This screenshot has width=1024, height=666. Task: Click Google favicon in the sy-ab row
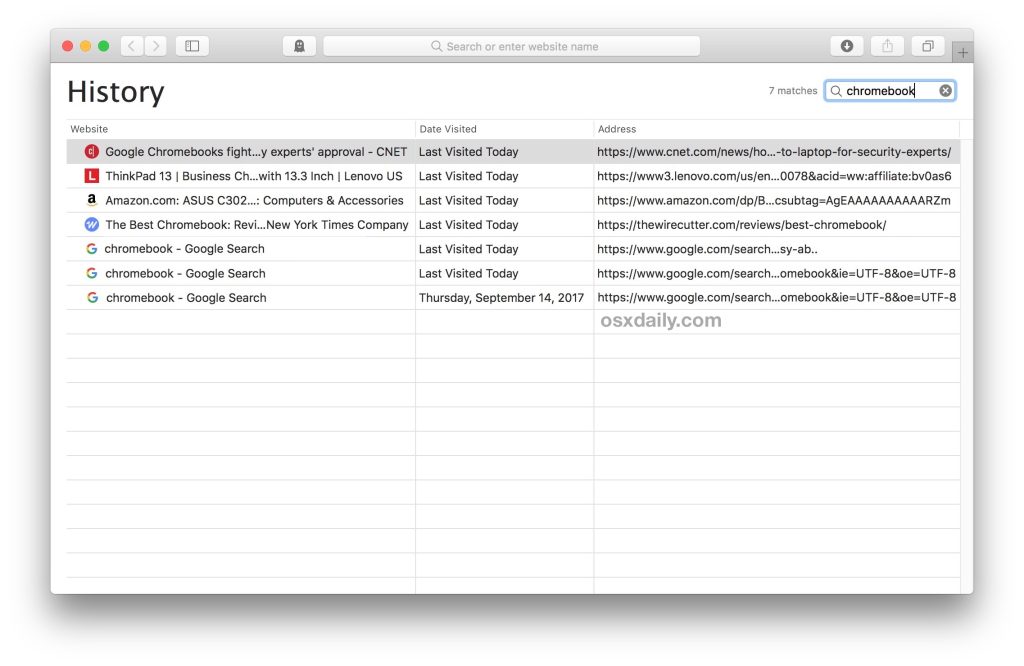[91, 249]
